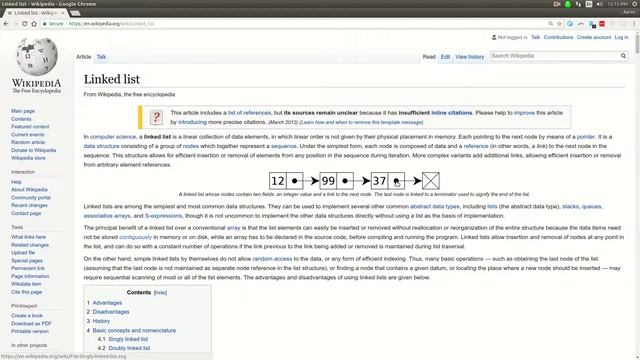The height and width of the screenshot is (360, 640).
Task: Open the Main page sidebar link
Action: click(x=23, y=111)
